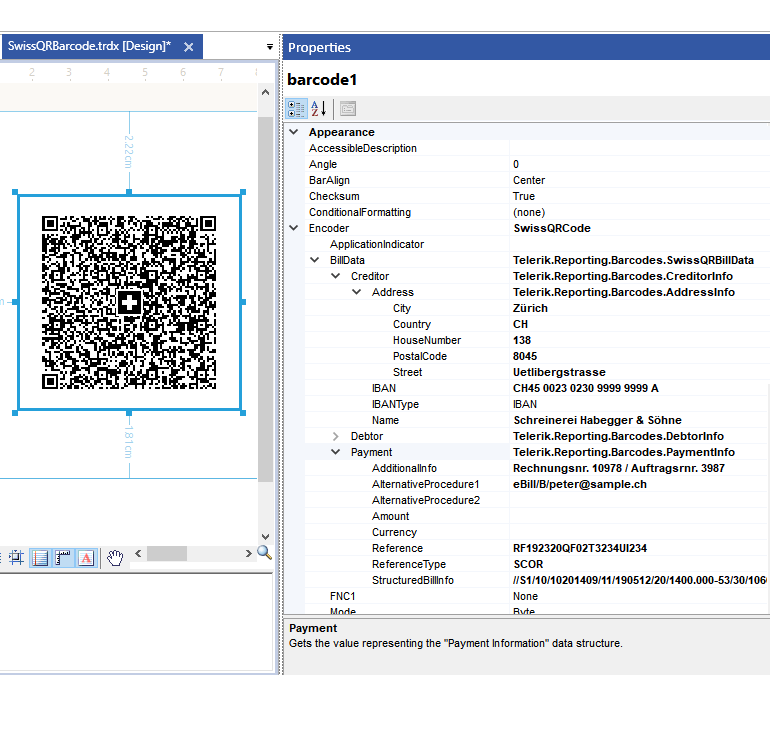Click the Properties panel title bar

coord(526,47)
